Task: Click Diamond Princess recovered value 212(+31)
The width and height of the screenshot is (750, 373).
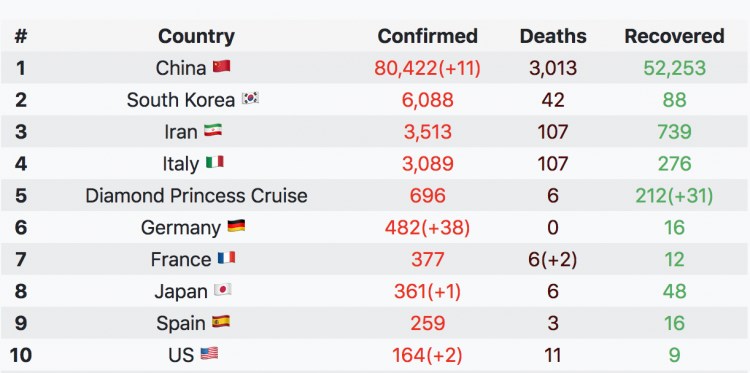Action: (x=674, y=195)
